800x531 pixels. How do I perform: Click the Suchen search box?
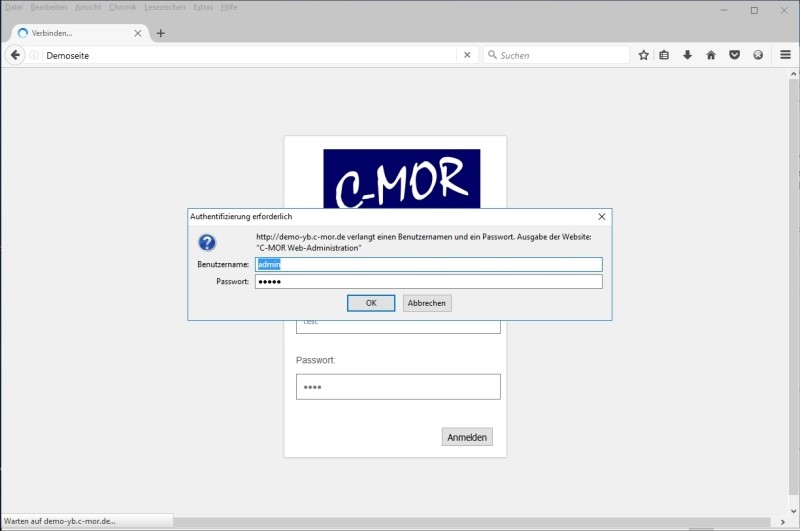click(x=560, y=55)
